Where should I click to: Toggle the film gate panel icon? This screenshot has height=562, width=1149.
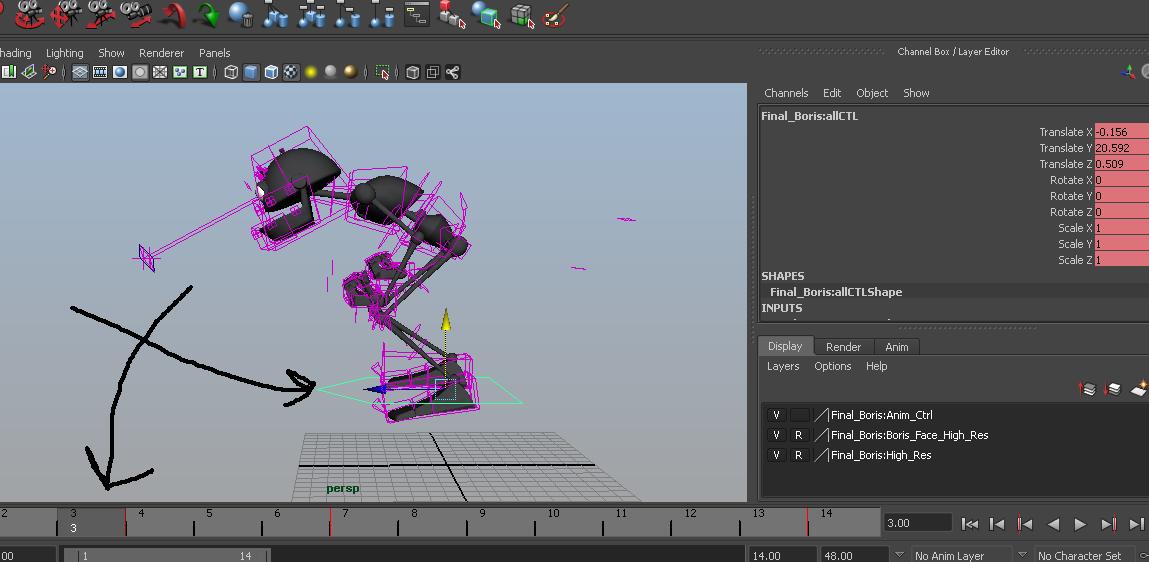[100, 73]
